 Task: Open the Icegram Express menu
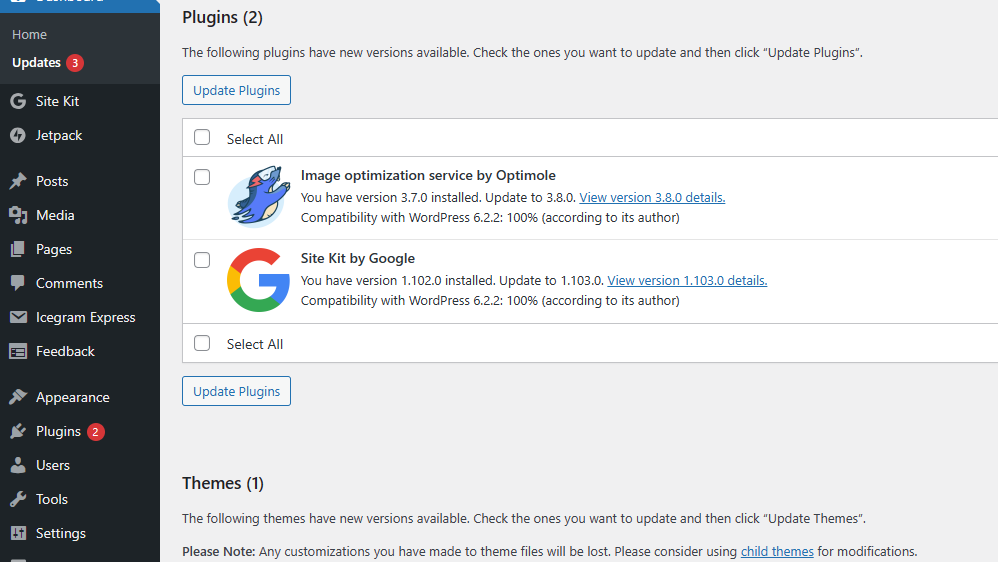point(85,317)
